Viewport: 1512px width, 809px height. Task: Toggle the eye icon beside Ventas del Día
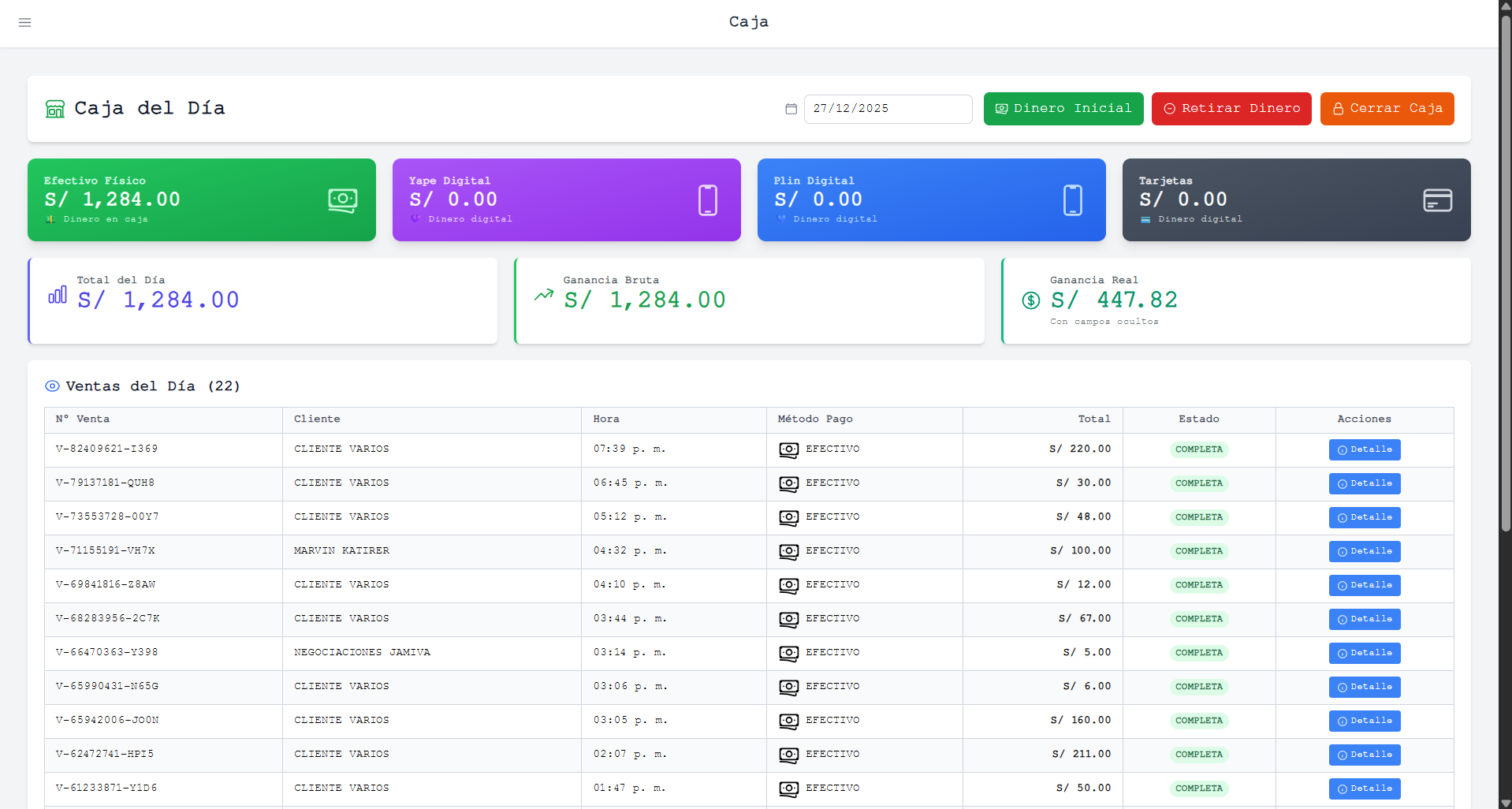(x=52, y=386)
